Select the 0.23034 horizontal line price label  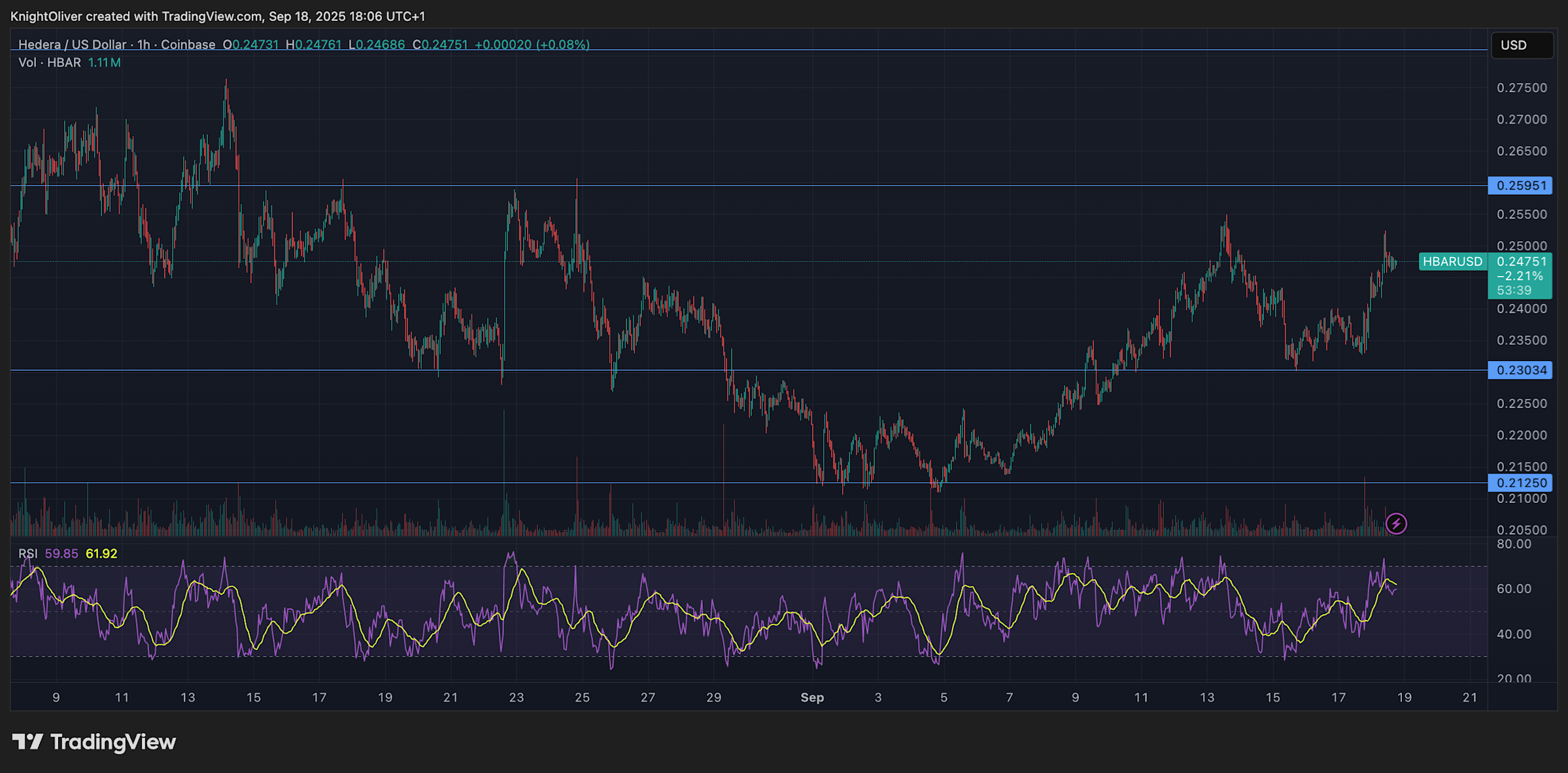coord(1521,370)
